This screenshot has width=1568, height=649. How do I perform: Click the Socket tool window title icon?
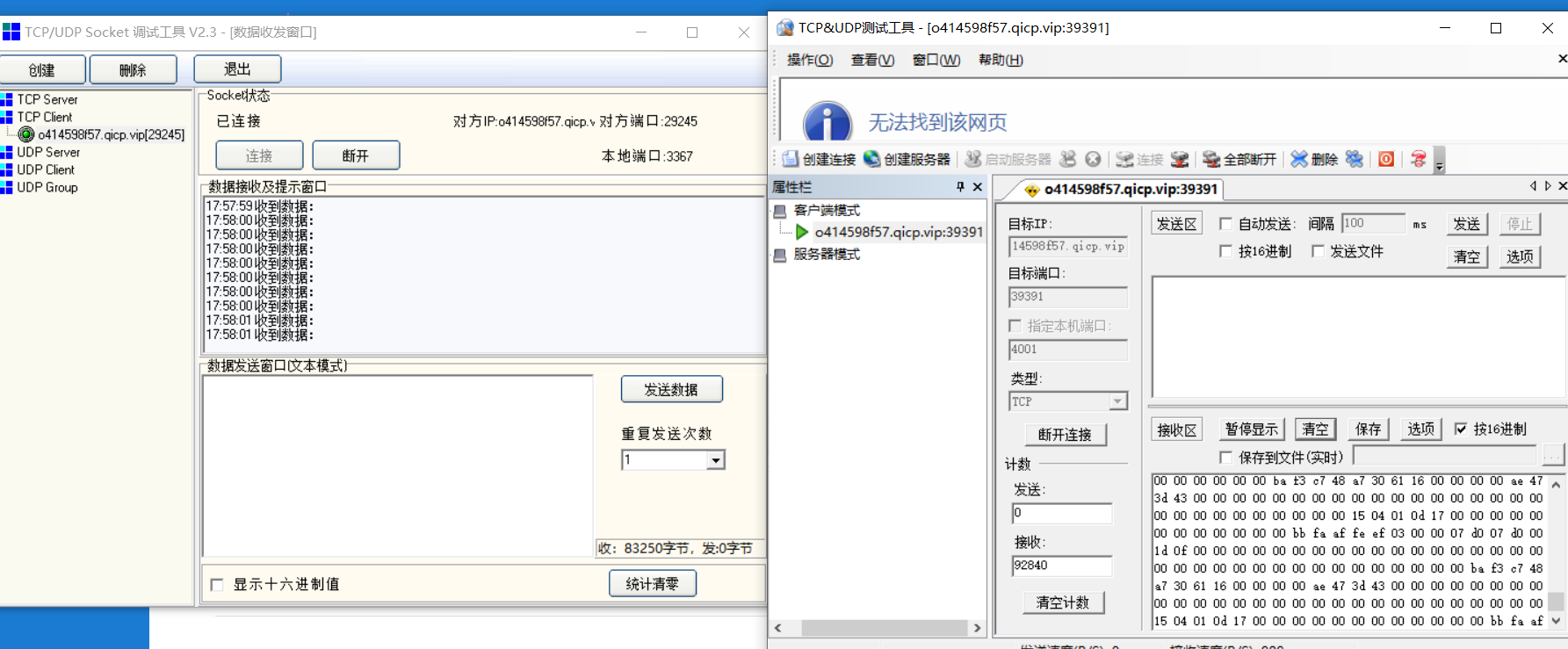click(11, 32)
